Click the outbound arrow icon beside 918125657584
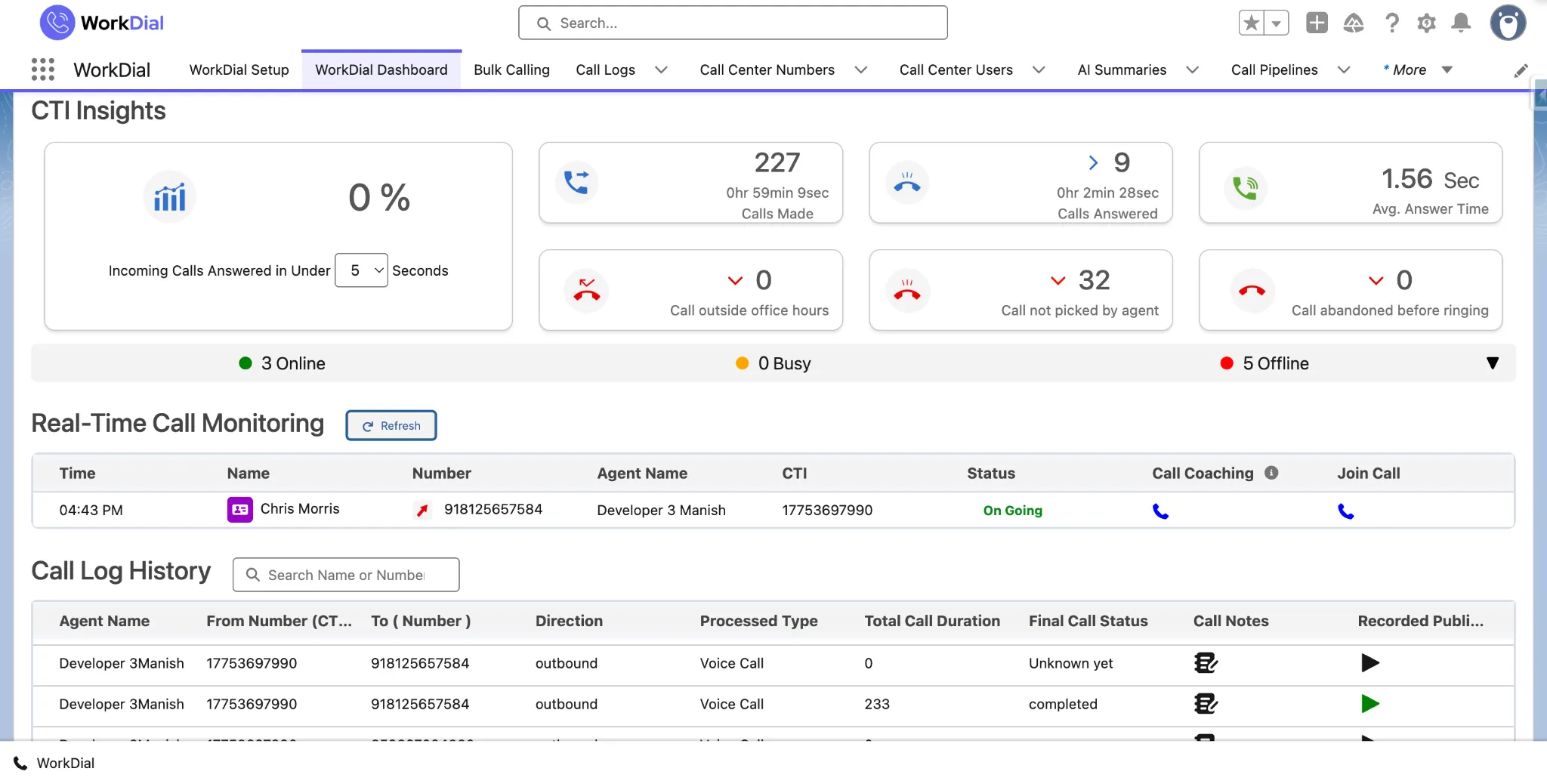Image resolution: width=1547 pixels, height=784 pixels. click(x=423, y=511)
